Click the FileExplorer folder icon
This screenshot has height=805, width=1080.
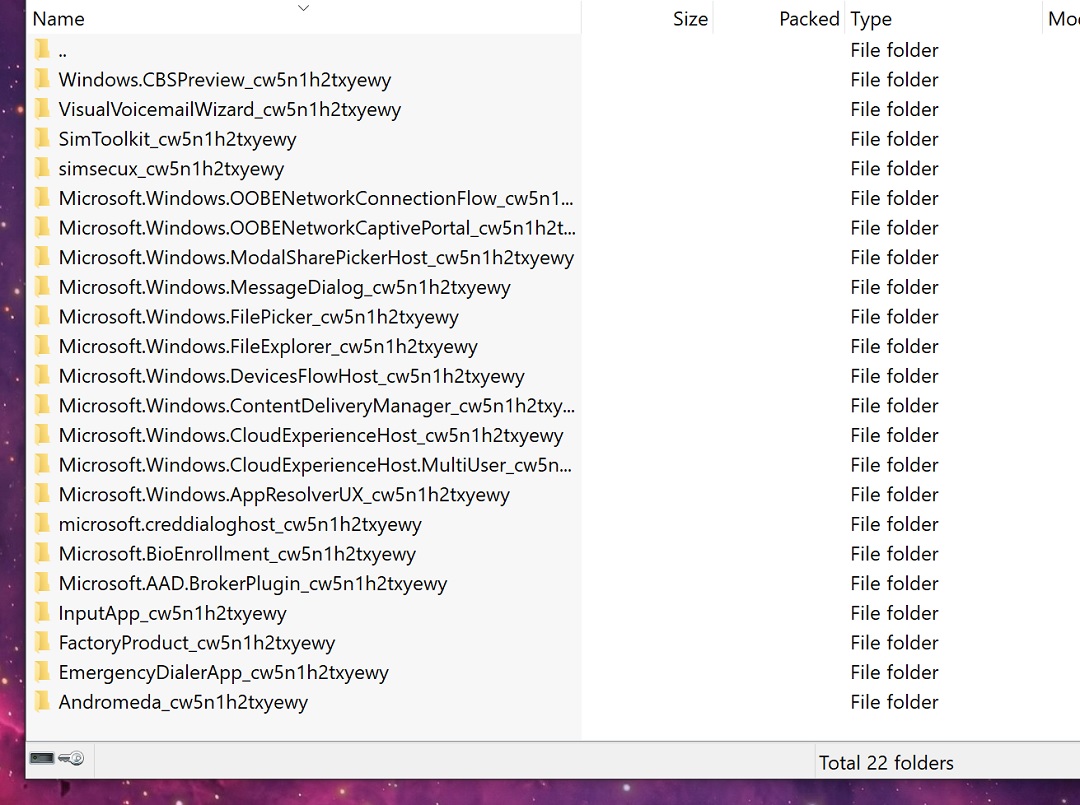tap(42, 346)
